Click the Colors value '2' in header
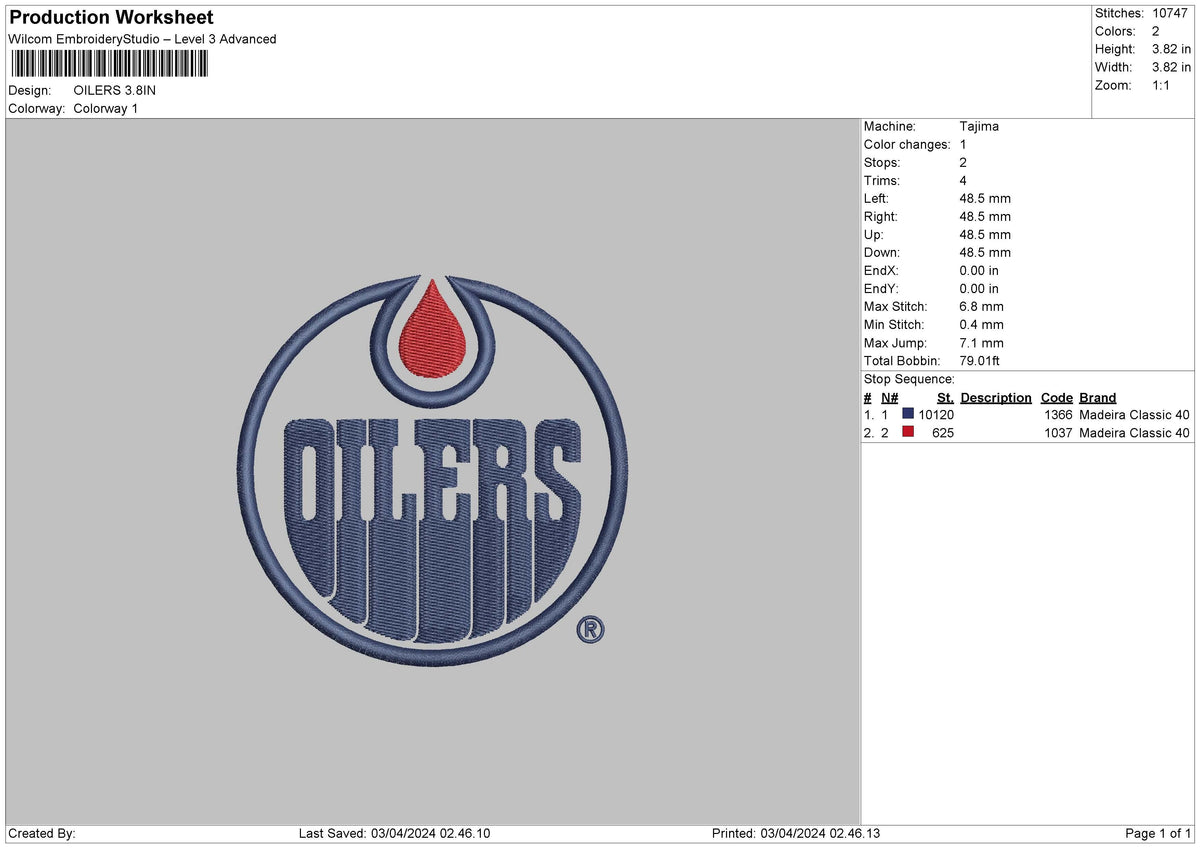 click(1156, 31)
